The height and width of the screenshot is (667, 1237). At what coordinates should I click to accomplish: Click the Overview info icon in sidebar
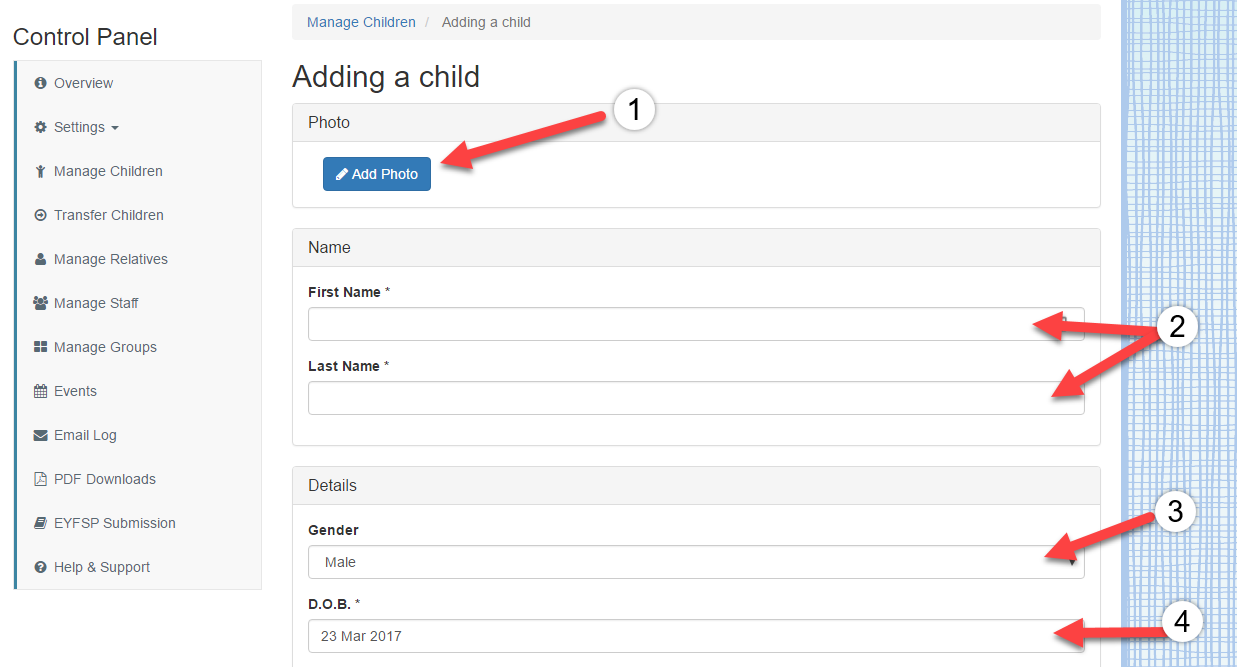tap(41, 83)
